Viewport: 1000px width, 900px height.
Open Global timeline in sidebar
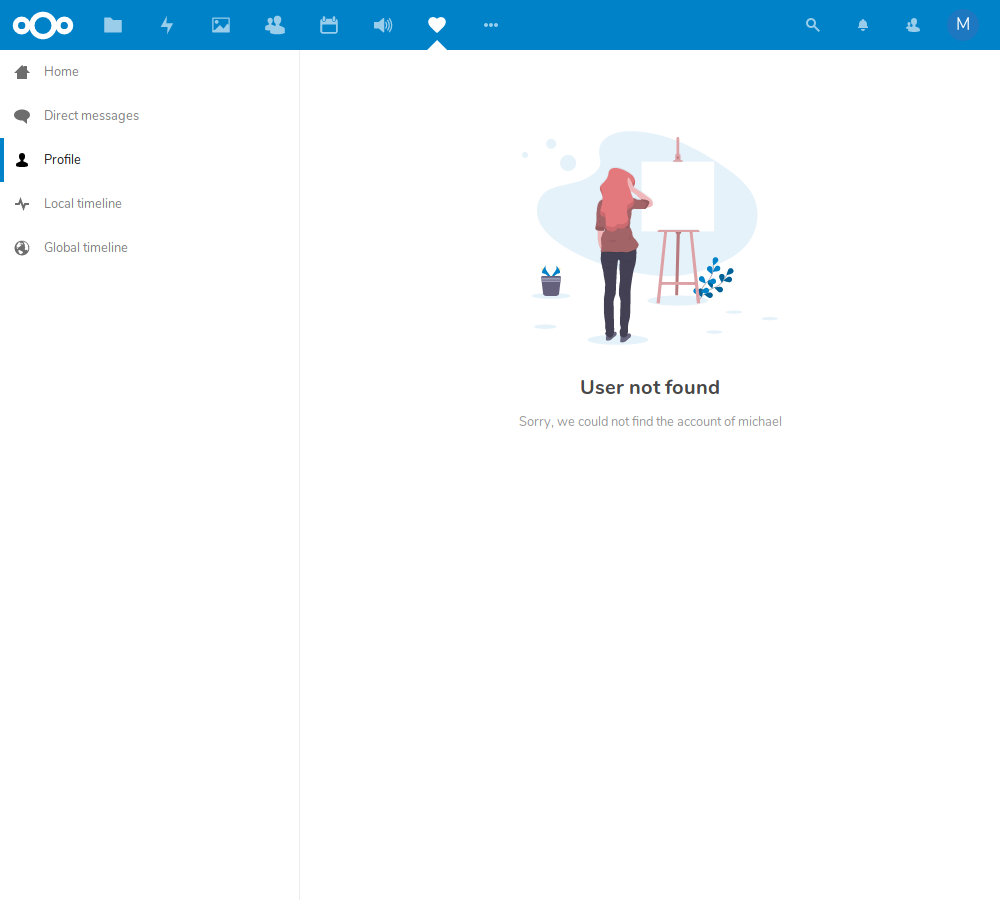pyautogui.click(x=149, y=247)
